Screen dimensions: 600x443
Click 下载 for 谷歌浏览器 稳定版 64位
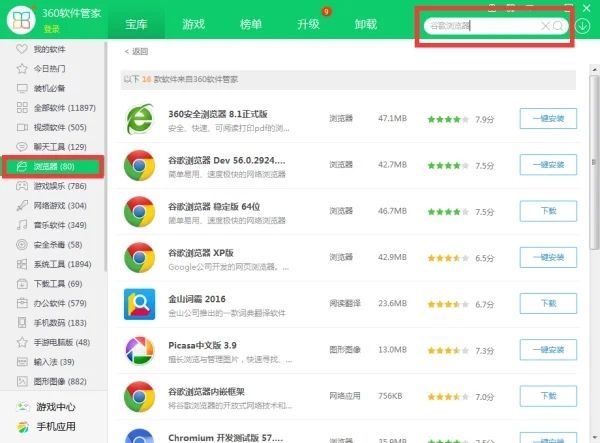pyautogui.click(x=548, y=211)
